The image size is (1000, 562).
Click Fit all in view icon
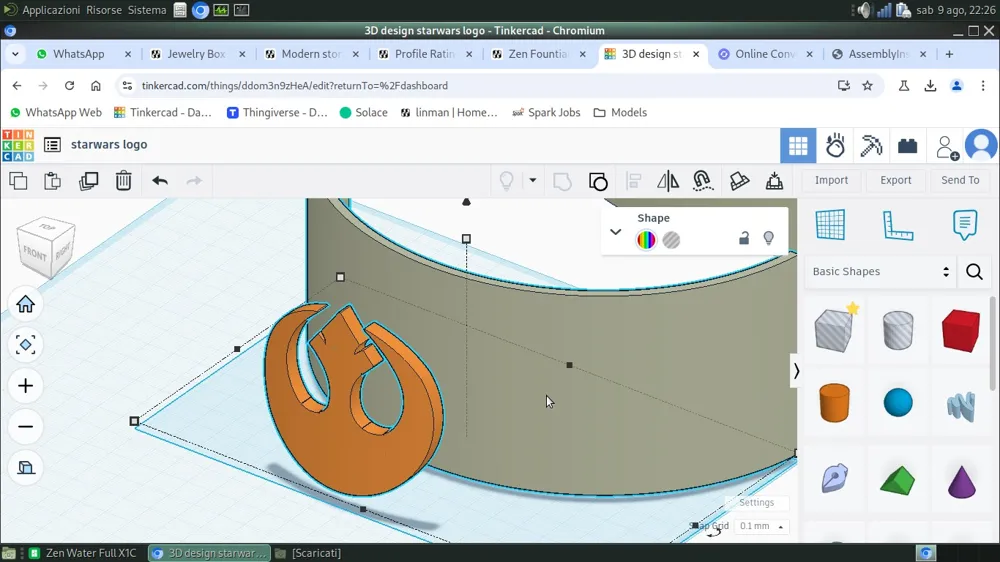click(x=26, y=345)
